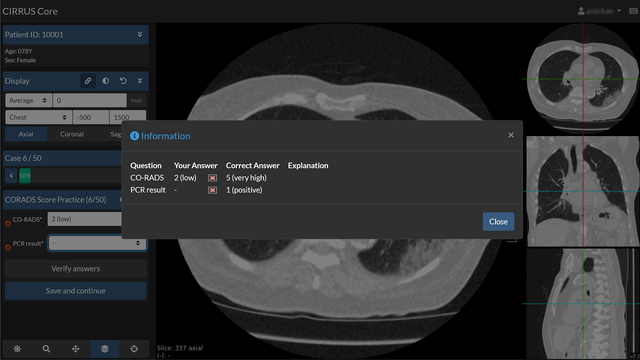Click the '5 (very high)' correct answer text

pyautogui.click(x=246, y=178)
